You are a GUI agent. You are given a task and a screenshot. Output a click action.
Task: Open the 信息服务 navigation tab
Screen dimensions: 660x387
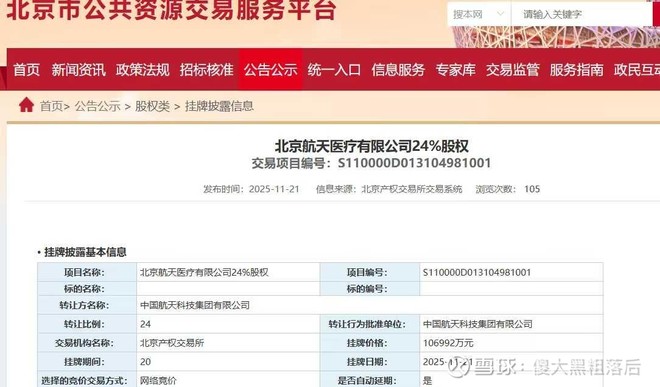[398, 69]
